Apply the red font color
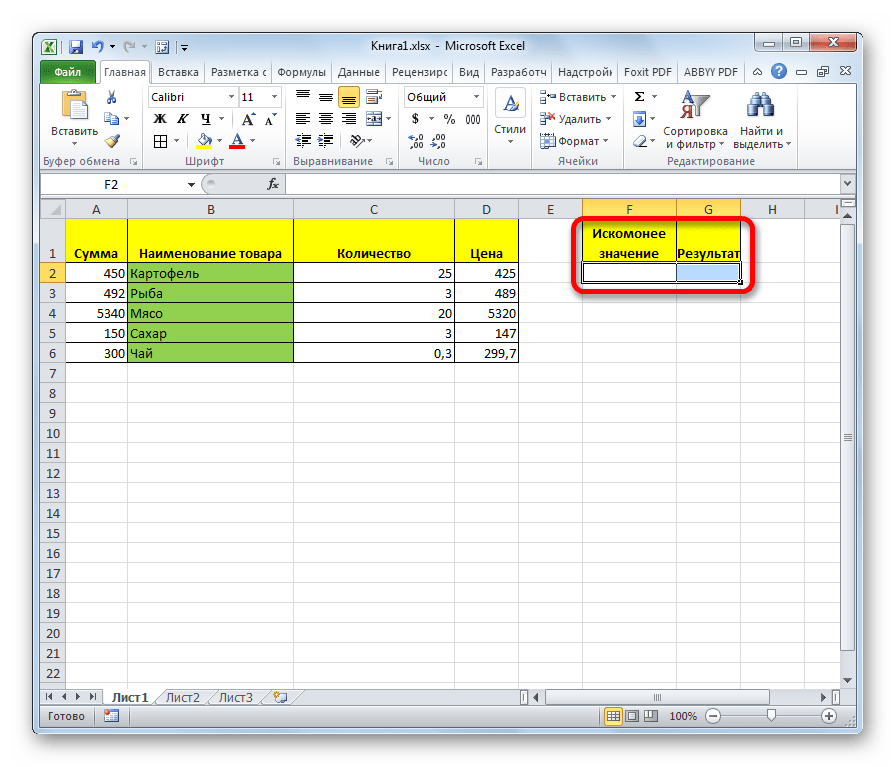This screenshot has height=767, width=896. pyautogui.click(x=237, y=141)
